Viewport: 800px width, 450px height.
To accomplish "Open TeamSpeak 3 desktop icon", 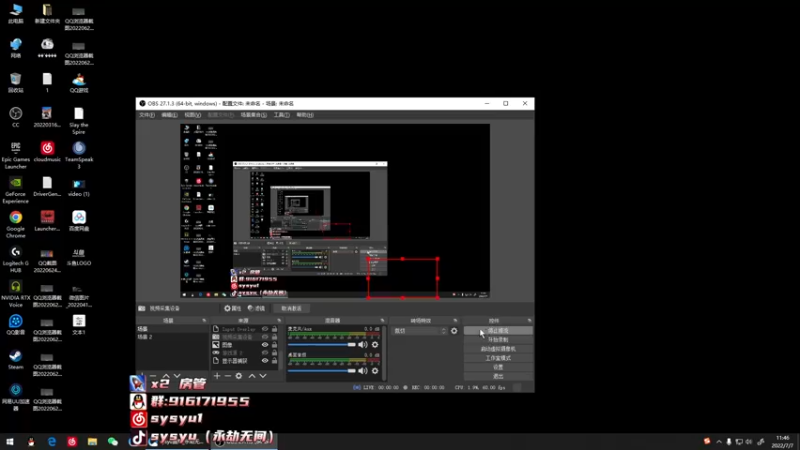I will 79,155.
